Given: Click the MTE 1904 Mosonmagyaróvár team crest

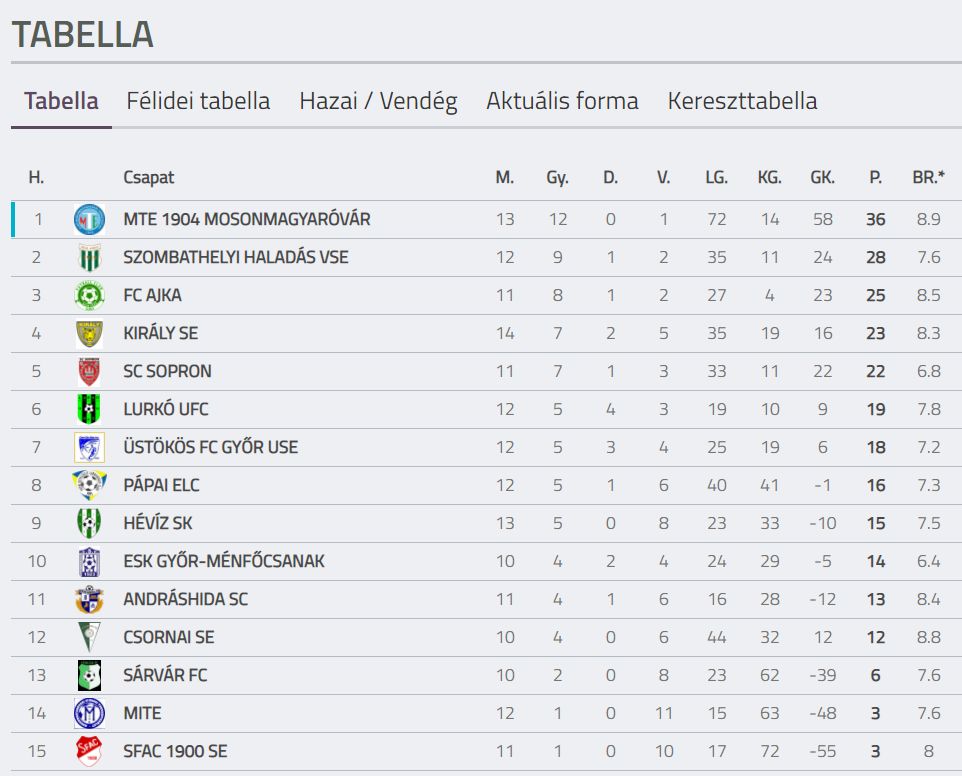Looking at the screenshot, I should coord(90,220).
